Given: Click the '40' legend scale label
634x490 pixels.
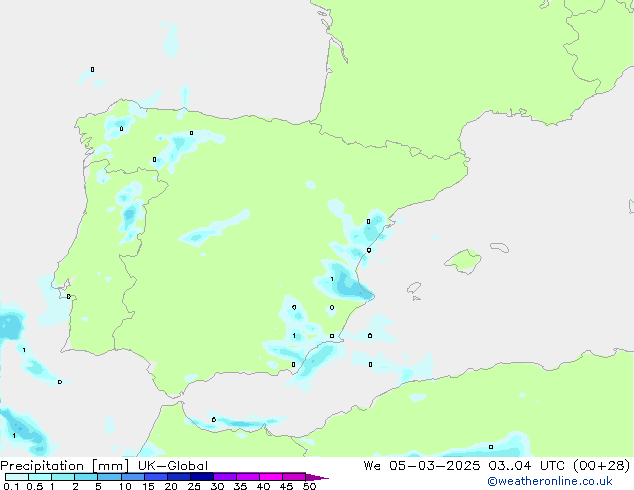Looking at the screenshot, I should (263, 486).
